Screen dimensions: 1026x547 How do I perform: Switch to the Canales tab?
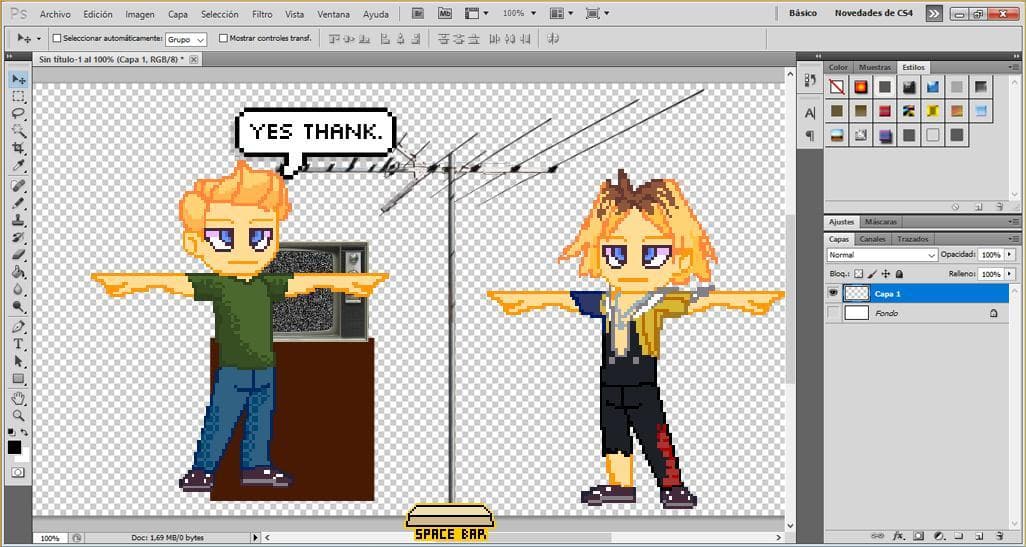click(x=872, y=239)
